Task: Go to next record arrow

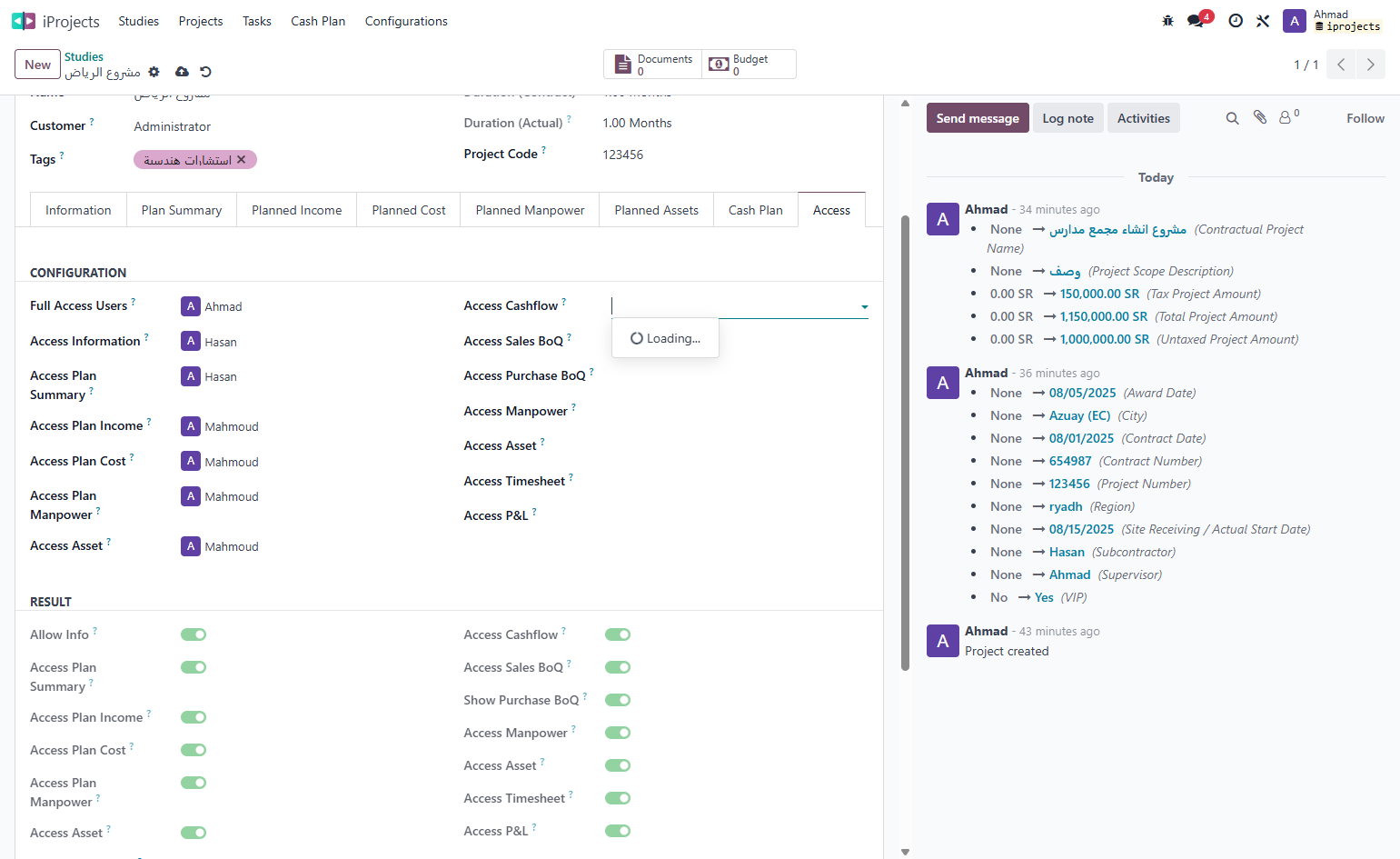Action: 1371,65
